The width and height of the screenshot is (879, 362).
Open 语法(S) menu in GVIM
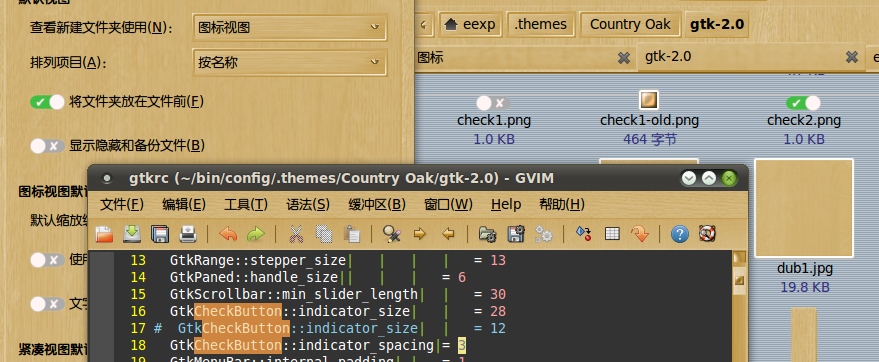[x=308, y=205]
